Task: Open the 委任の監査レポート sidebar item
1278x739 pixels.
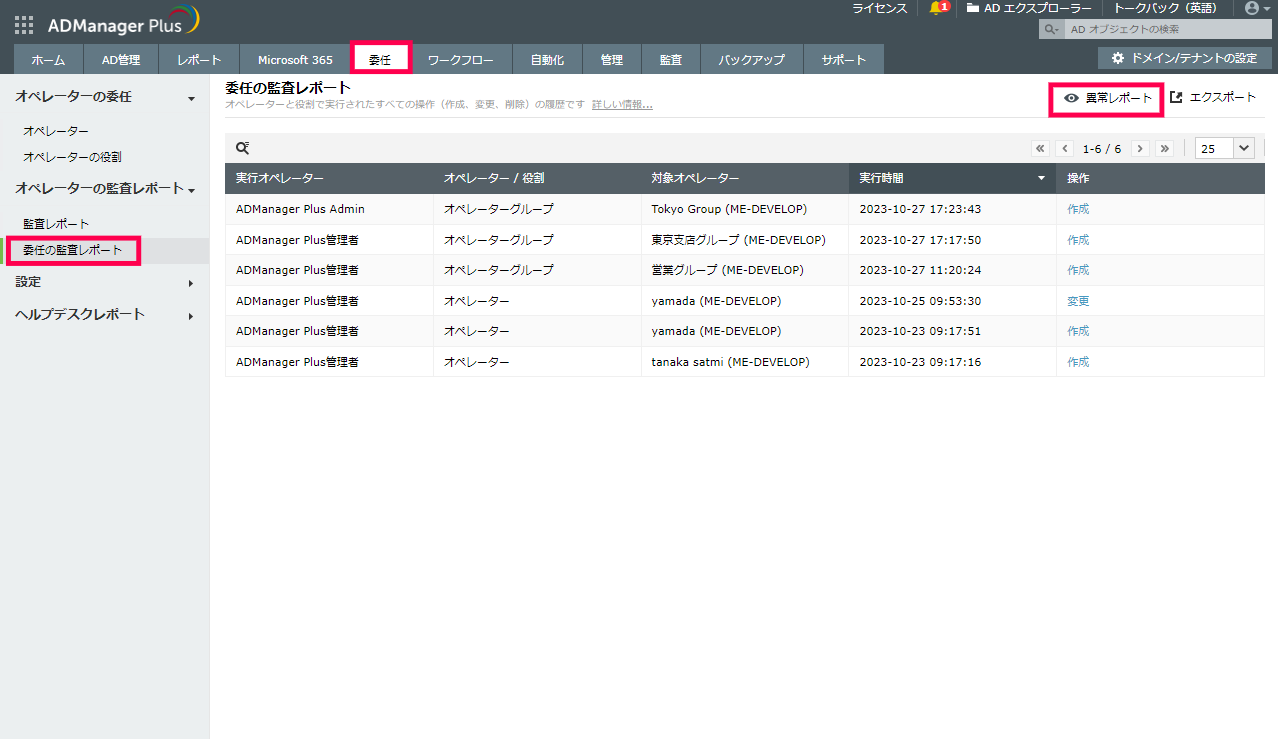Action: click(x=73, y=250)
